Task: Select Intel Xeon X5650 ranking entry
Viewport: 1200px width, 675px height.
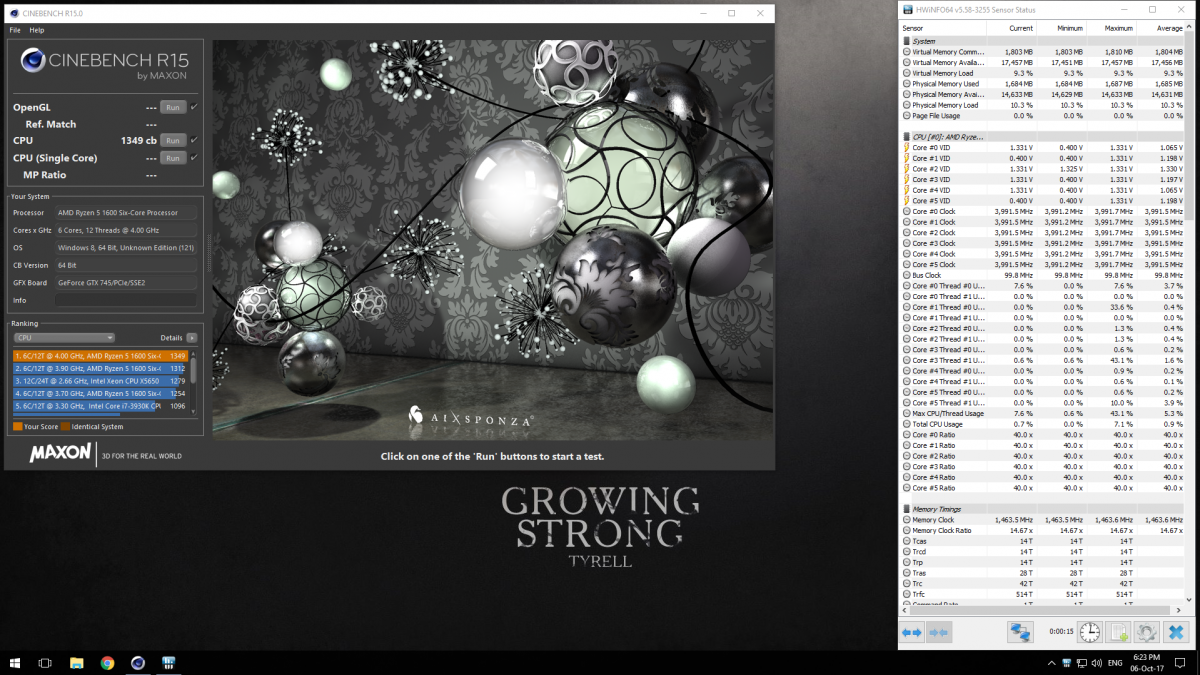Action: (x=100, y=381)
